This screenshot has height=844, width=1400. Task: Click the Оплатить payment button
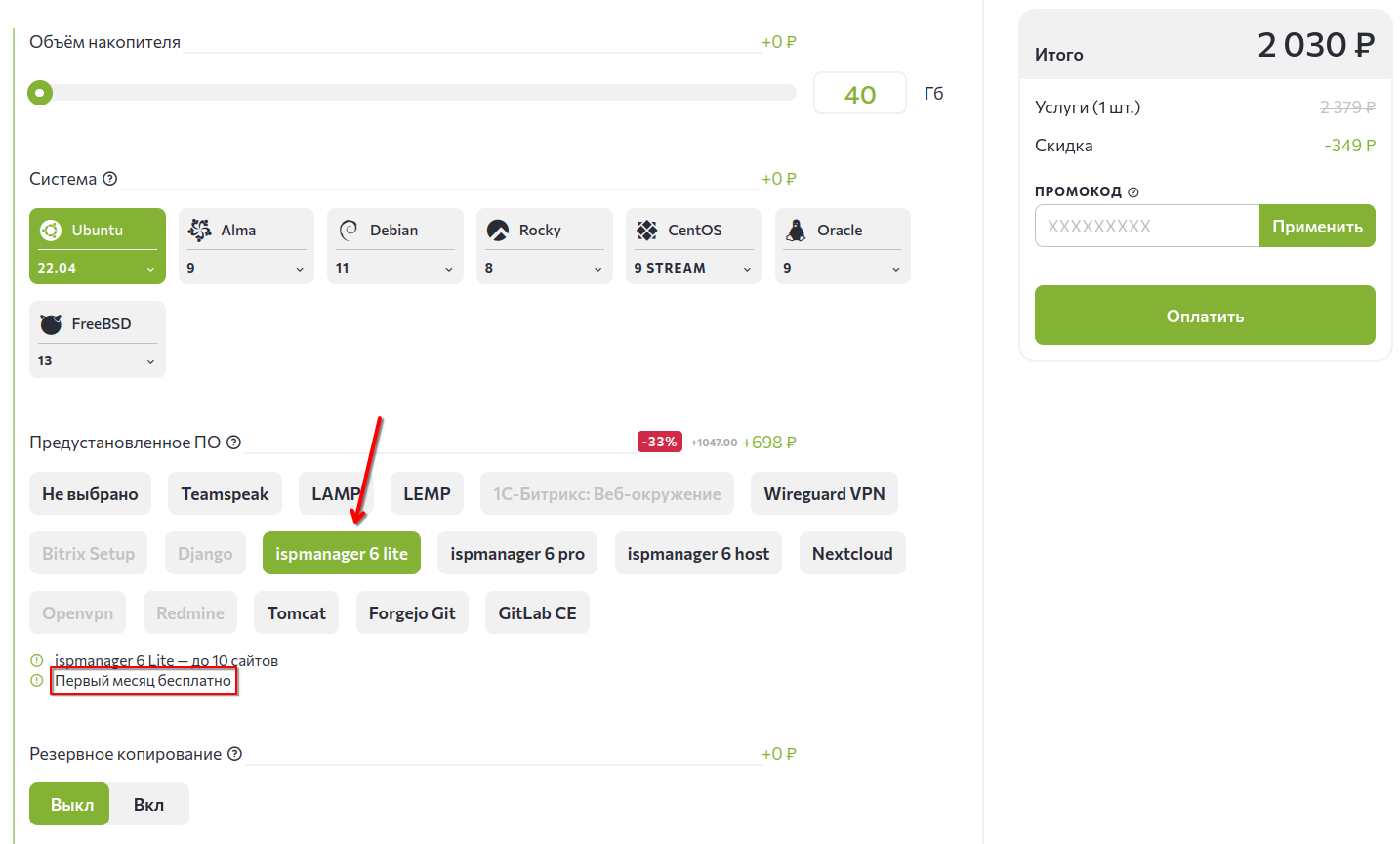coord(1205,315)
